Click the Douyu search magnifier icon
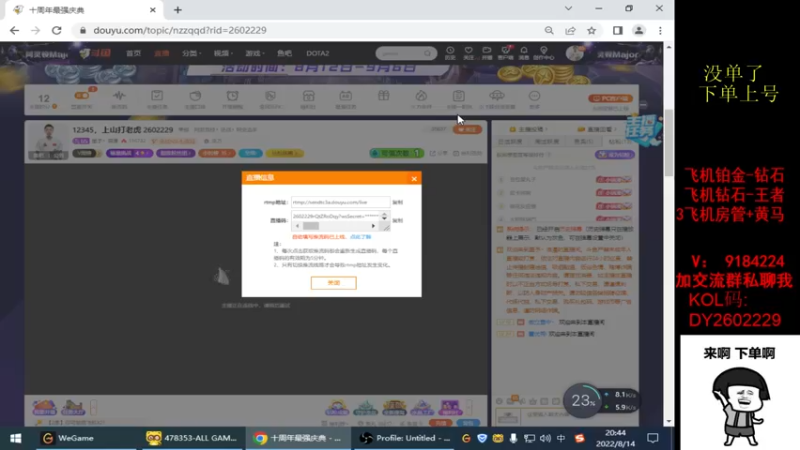800x450 pixels. tap(428, 53)
